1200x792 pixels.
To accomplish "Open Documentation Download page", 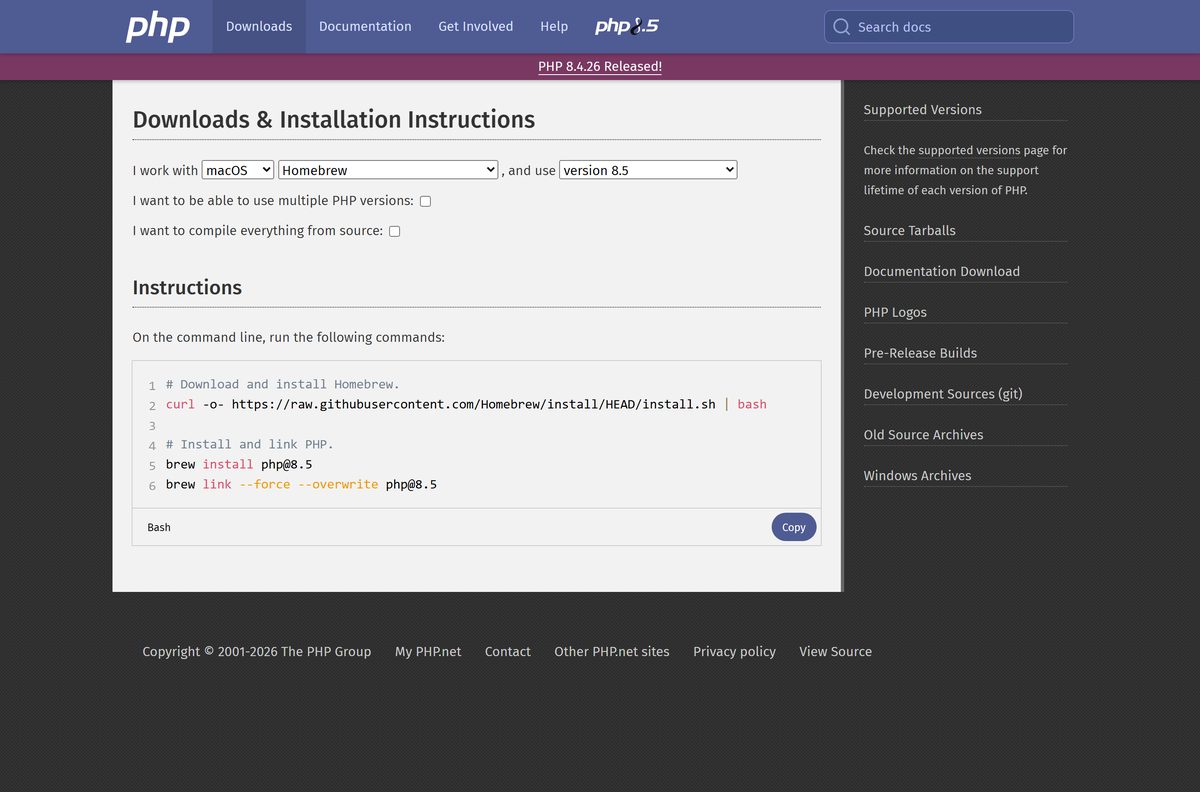I will coord(942,272).
